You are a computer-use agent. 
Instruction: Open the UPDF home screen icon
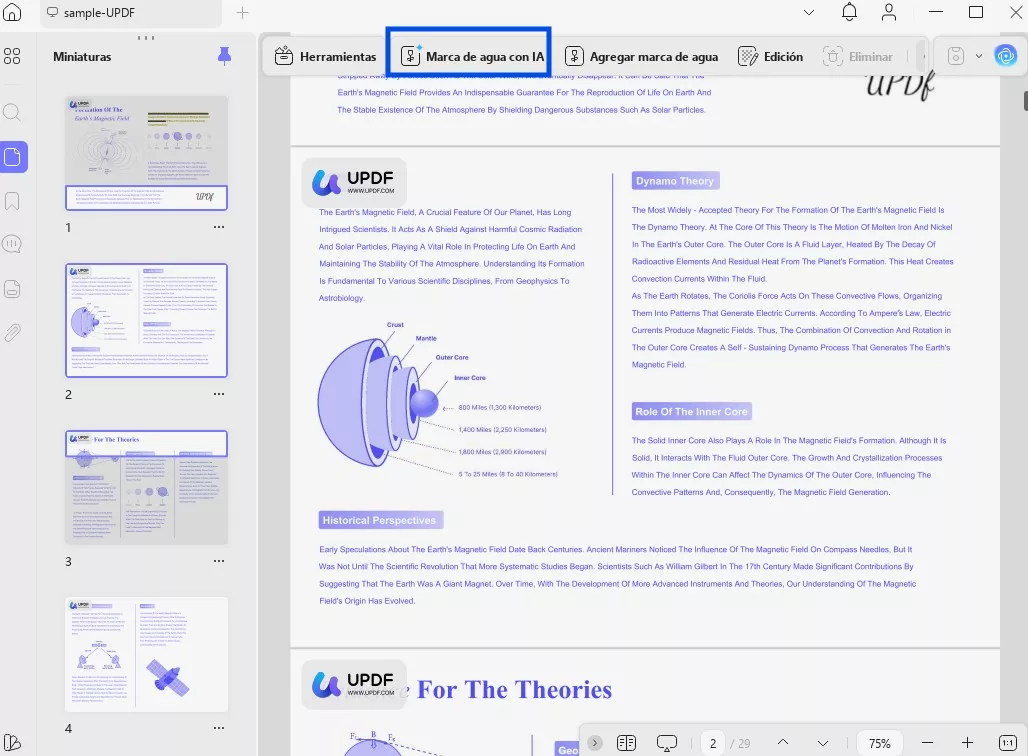(12, 12)
